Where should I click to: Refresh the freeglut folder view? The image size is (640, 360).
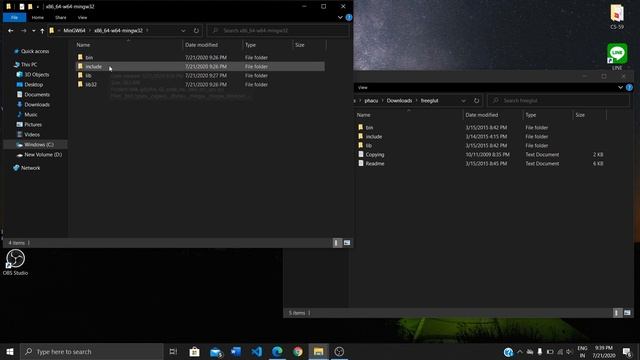476,101
